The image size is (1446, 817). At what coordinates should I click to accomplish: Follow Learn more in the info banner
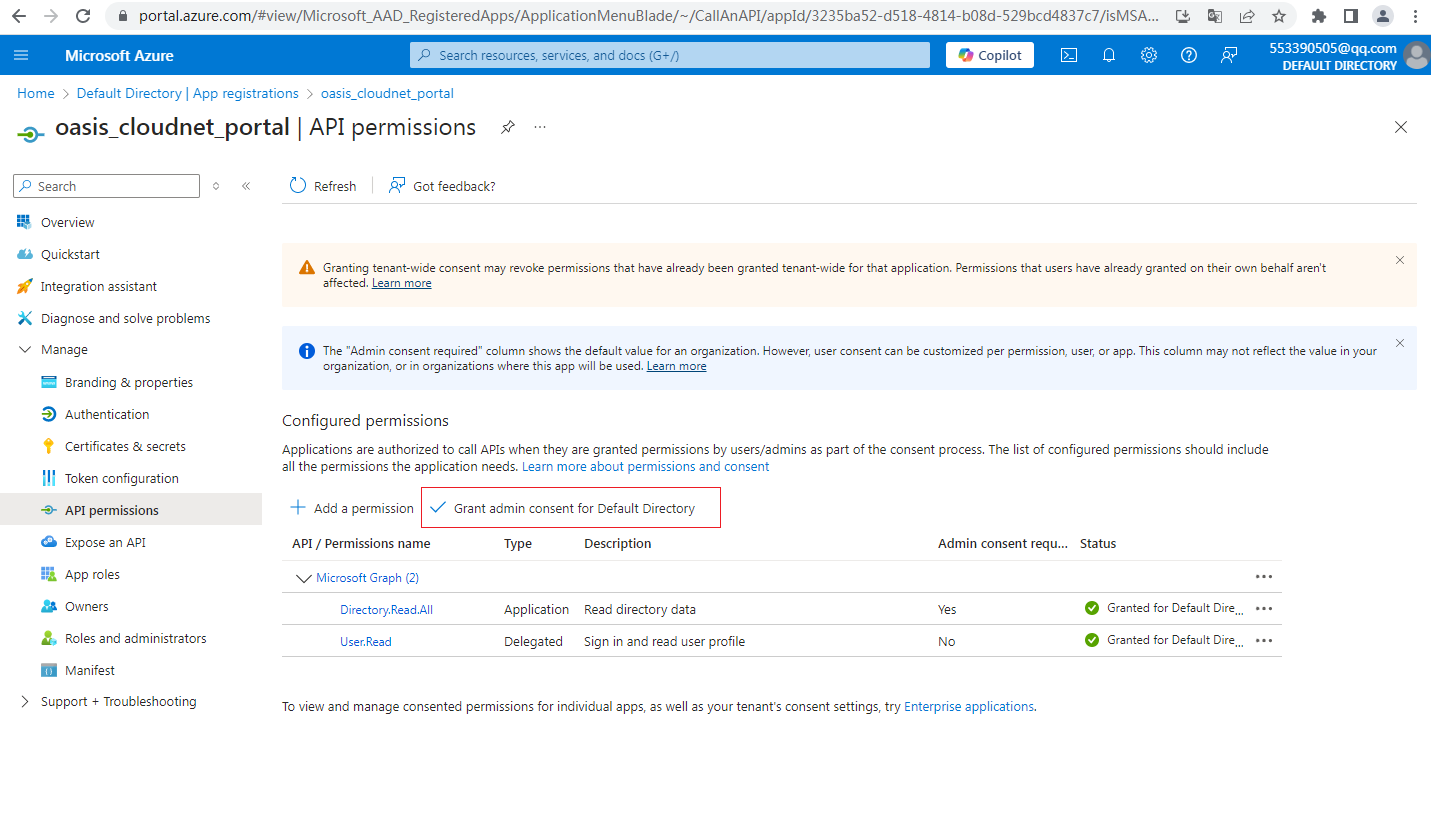pyautogui.click(x=677, y=366)
